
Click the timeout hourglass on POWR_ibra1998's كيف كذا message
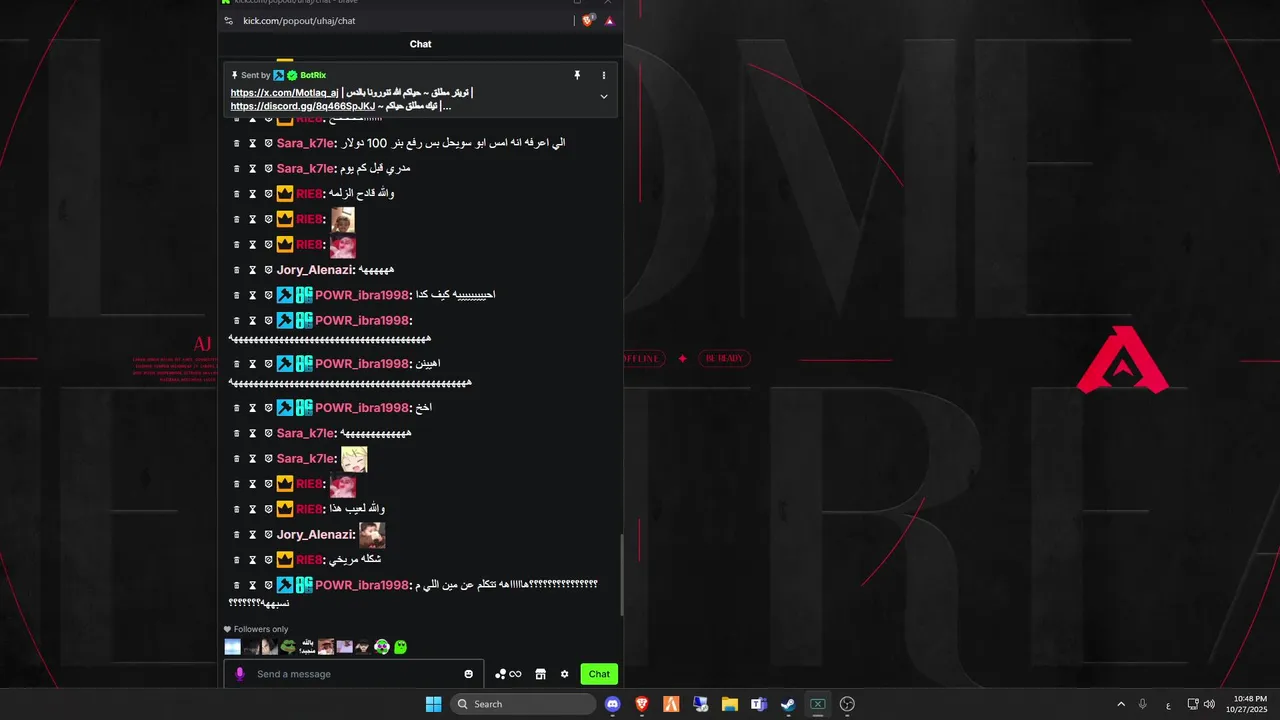pos(253,295)
